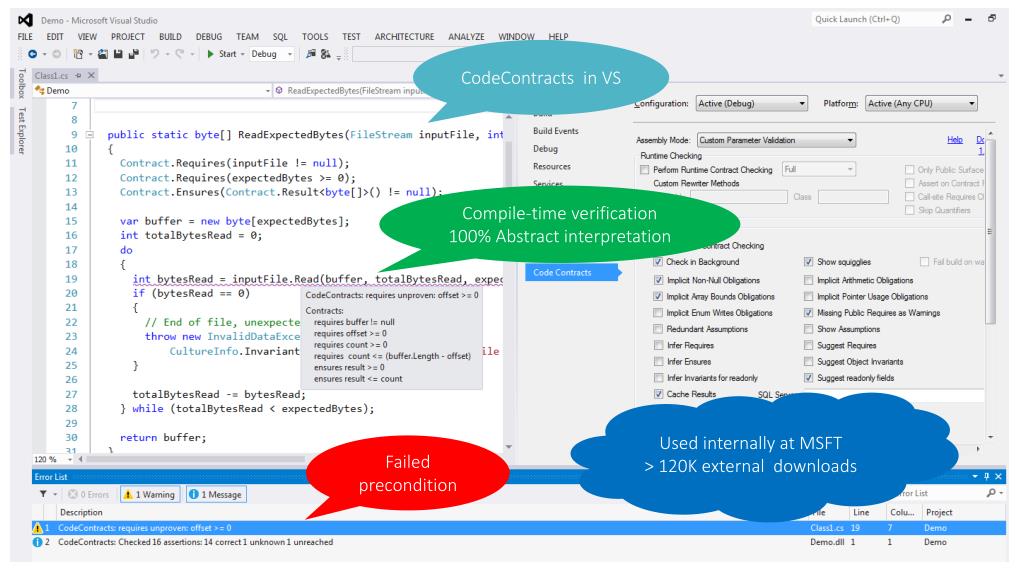The image size is (1024, 576).
Task: Click the New Project toolbar icon
Action: (x=78, y=54)
